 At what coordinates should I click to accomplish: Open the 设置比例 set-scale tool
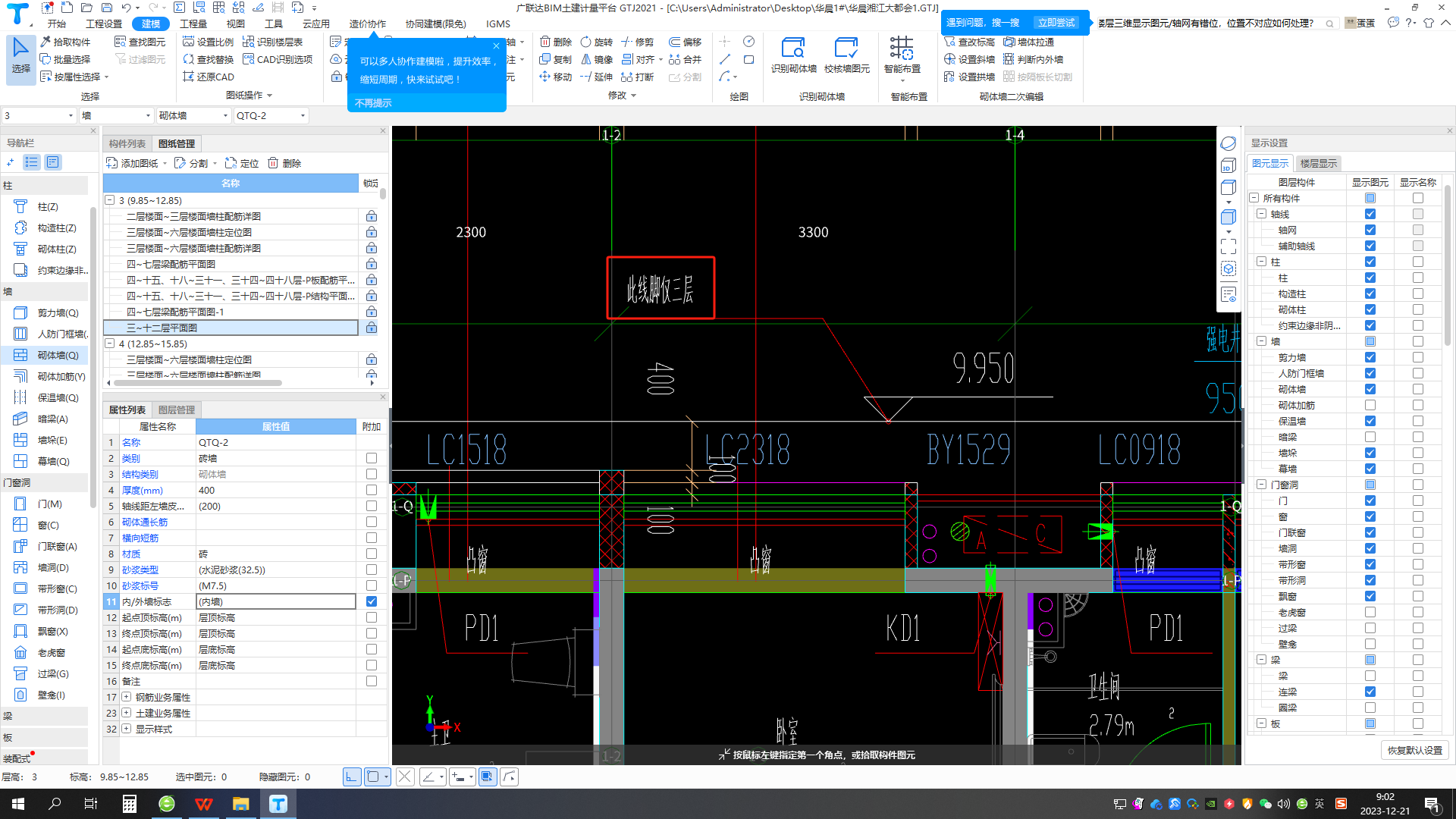point(209,42)
